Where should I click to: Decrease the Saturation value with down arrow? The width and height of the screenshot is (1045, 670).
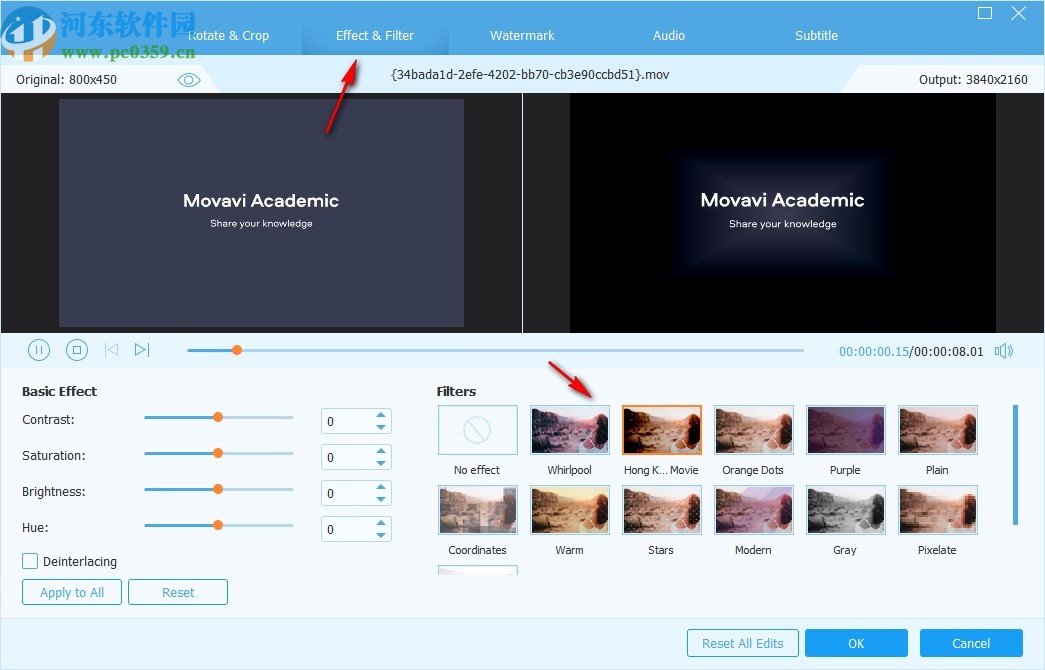[x=381, y=463]
